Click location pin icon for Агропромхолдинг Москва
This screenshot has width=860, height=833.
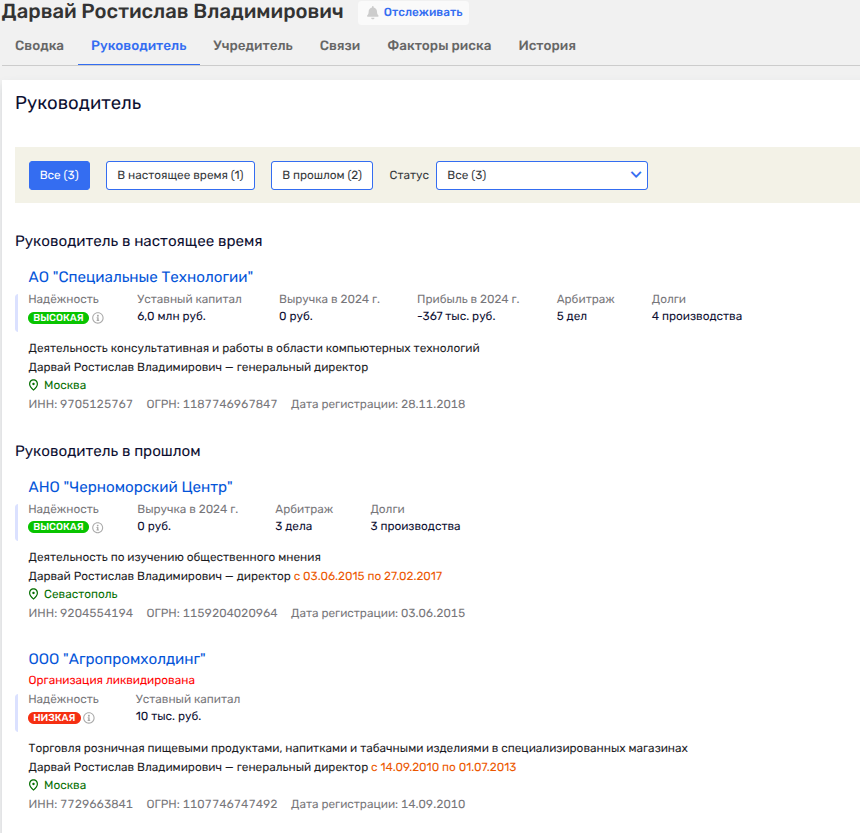click(x=33, y=785)
